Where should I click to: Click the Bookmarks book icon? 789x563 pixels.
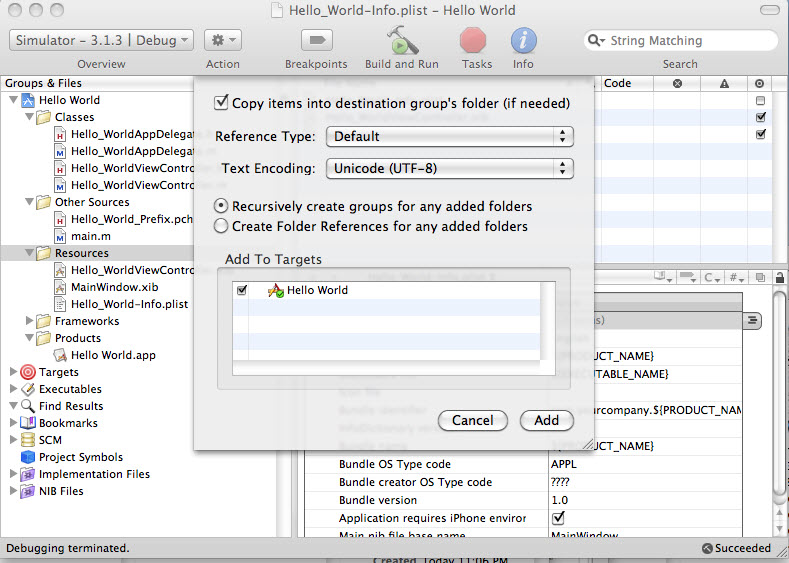coord(28,423)
